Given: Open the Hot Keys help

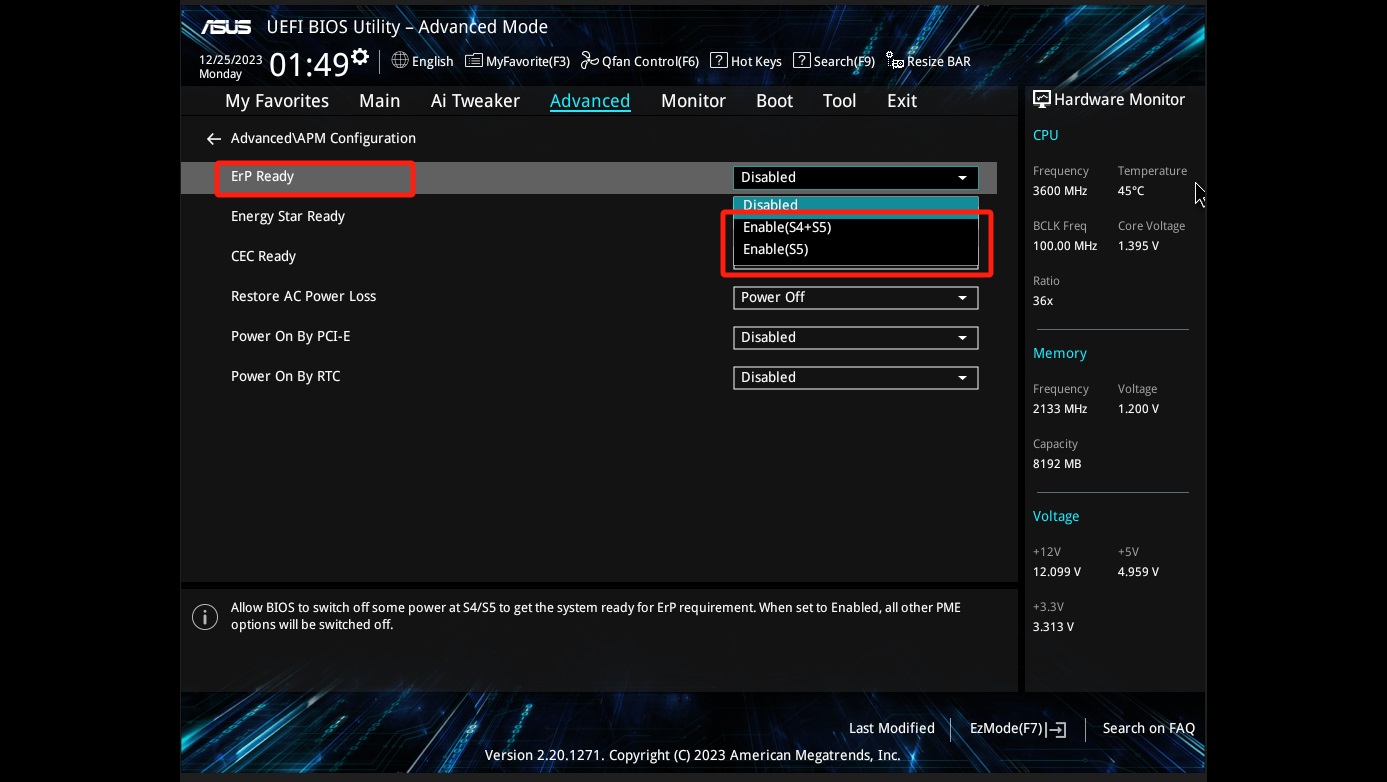Looking at the screenshot, I should pos(746,61).
